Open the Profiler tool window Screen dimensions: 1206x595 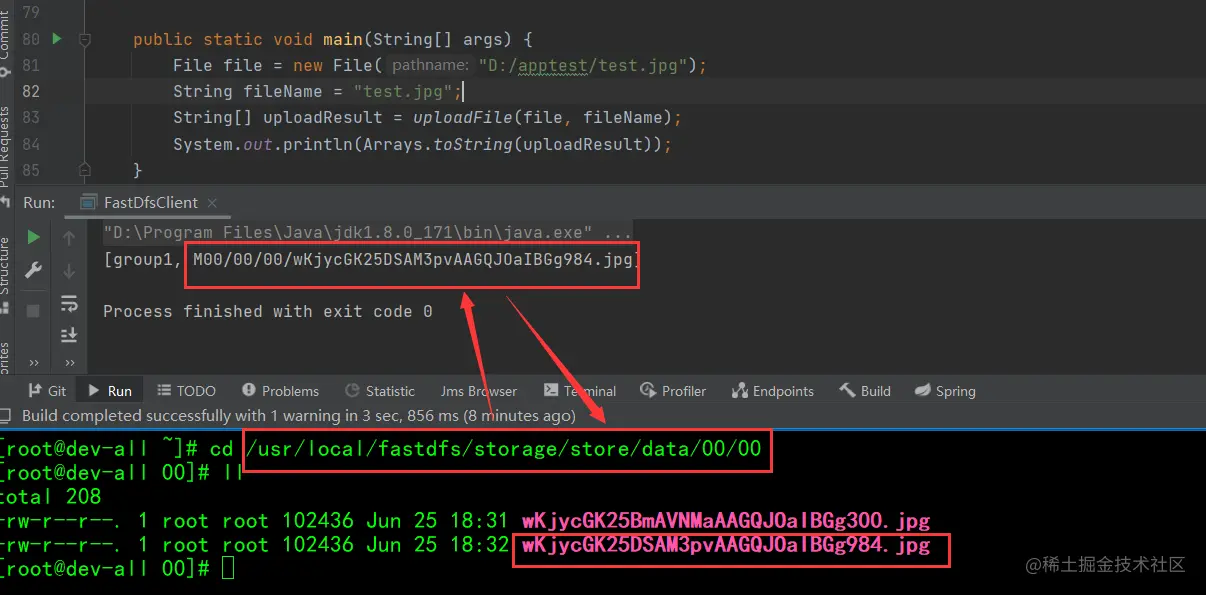[x=672, y=391]
